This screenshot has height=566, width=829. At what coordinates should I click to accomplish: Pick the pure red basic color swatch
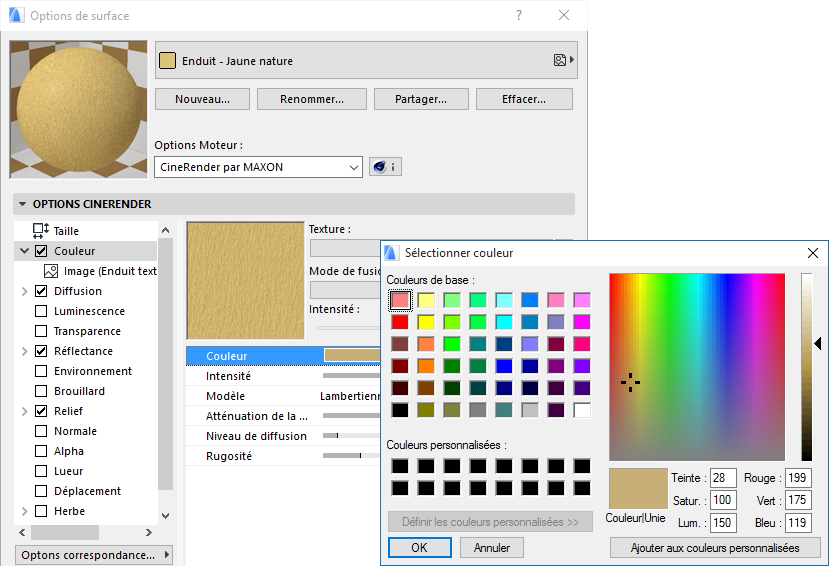coord(400,322)
